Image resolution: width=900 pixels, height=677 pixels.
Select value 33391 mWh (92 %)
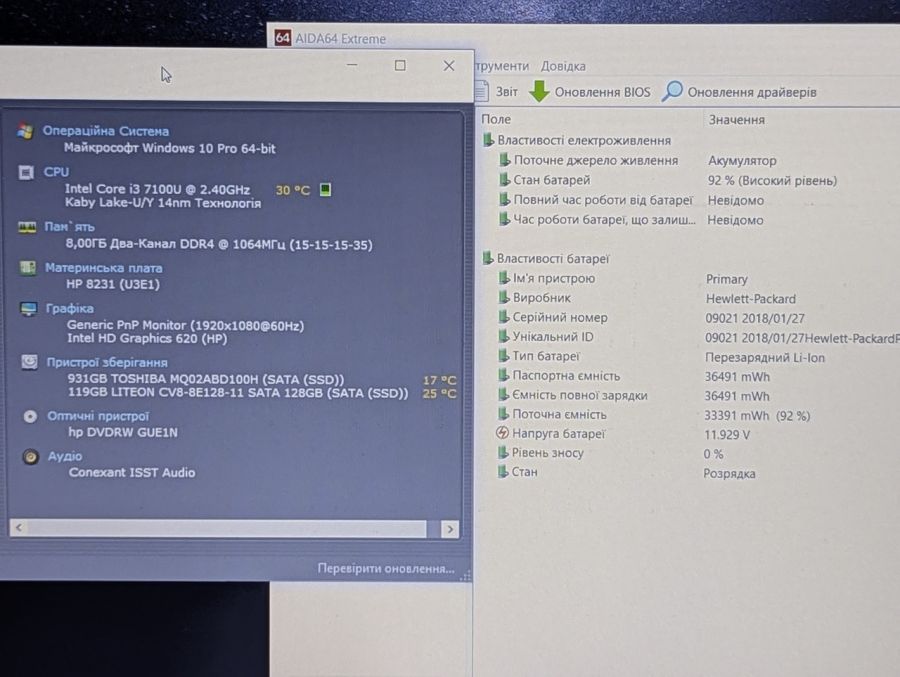pos(757,416)
